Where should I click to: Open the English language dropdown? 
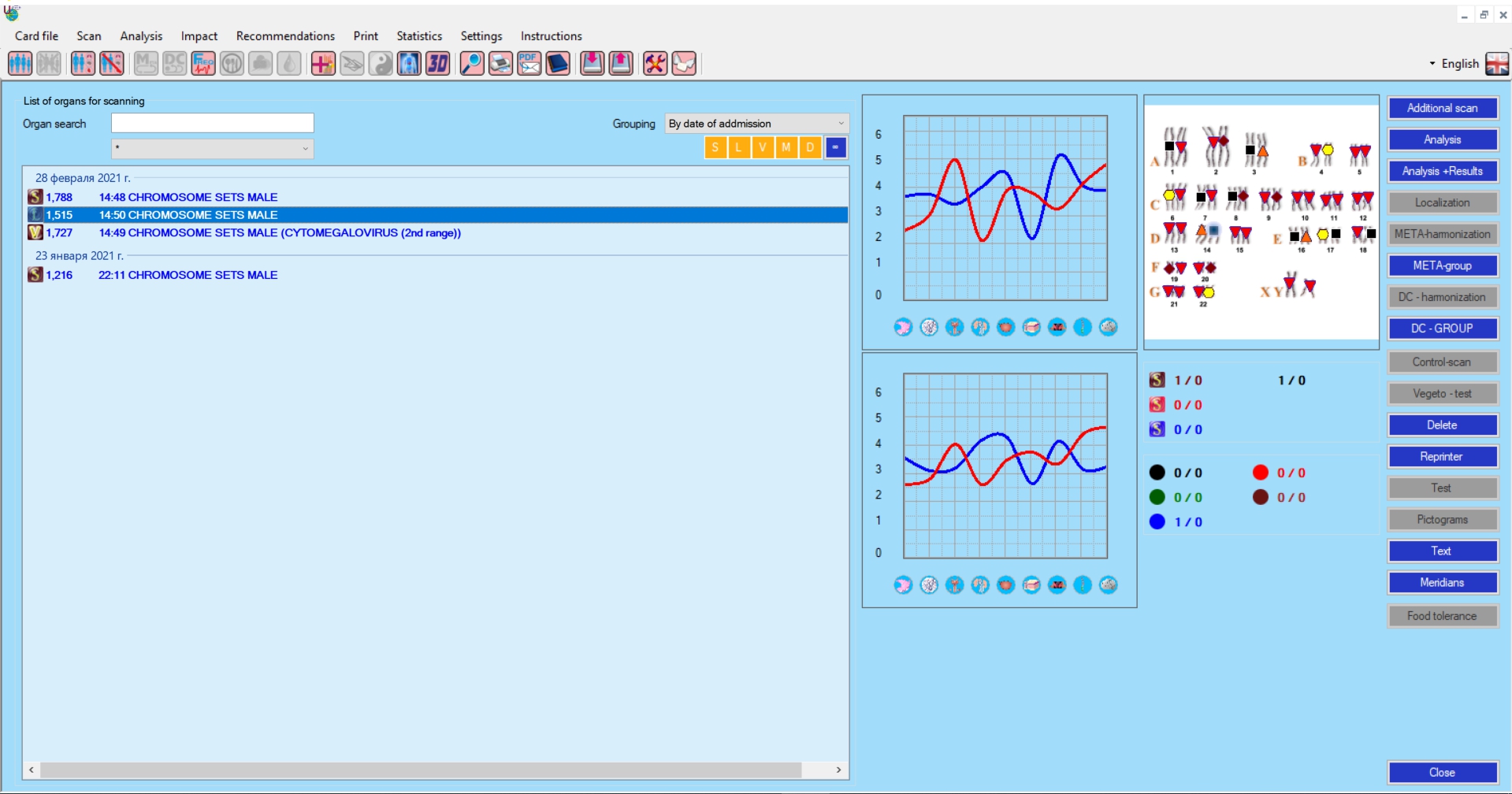(1454, 64)
